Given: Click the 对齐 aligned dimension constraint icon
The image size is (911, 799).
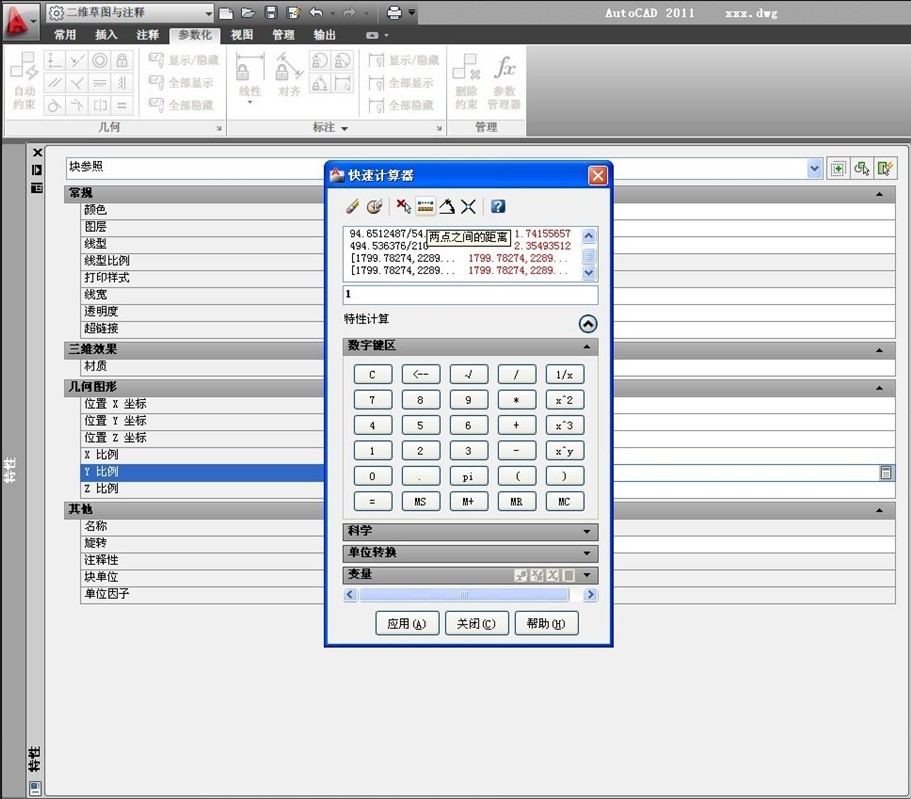Looking at the screenshot, I should pyautogui.click(x=289, y=74).
